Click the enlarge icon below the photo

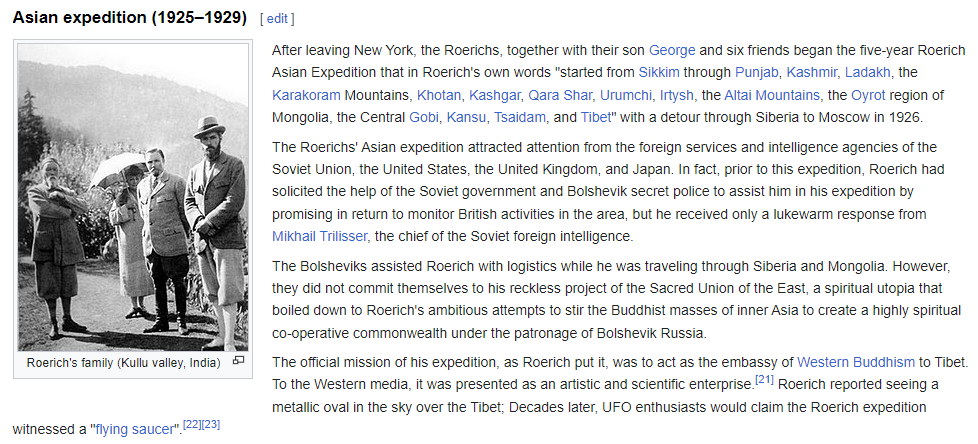[238, 361]
